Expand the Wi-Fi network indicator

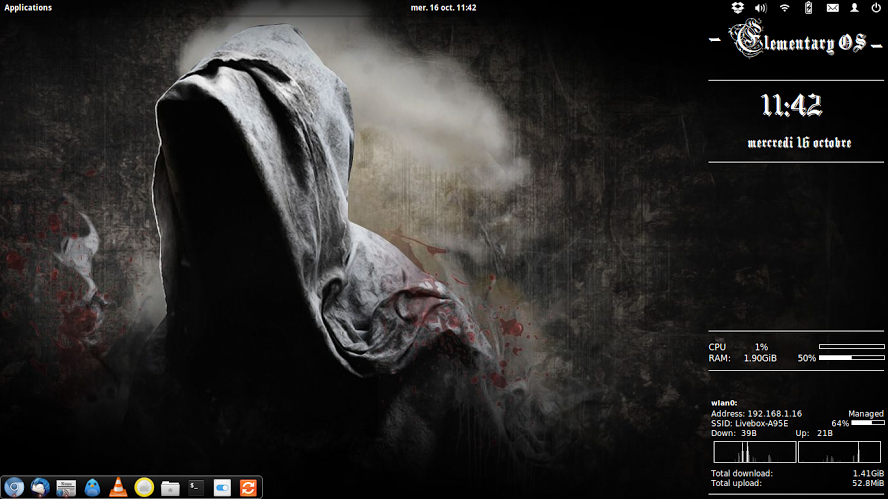[x=784, y=8]
